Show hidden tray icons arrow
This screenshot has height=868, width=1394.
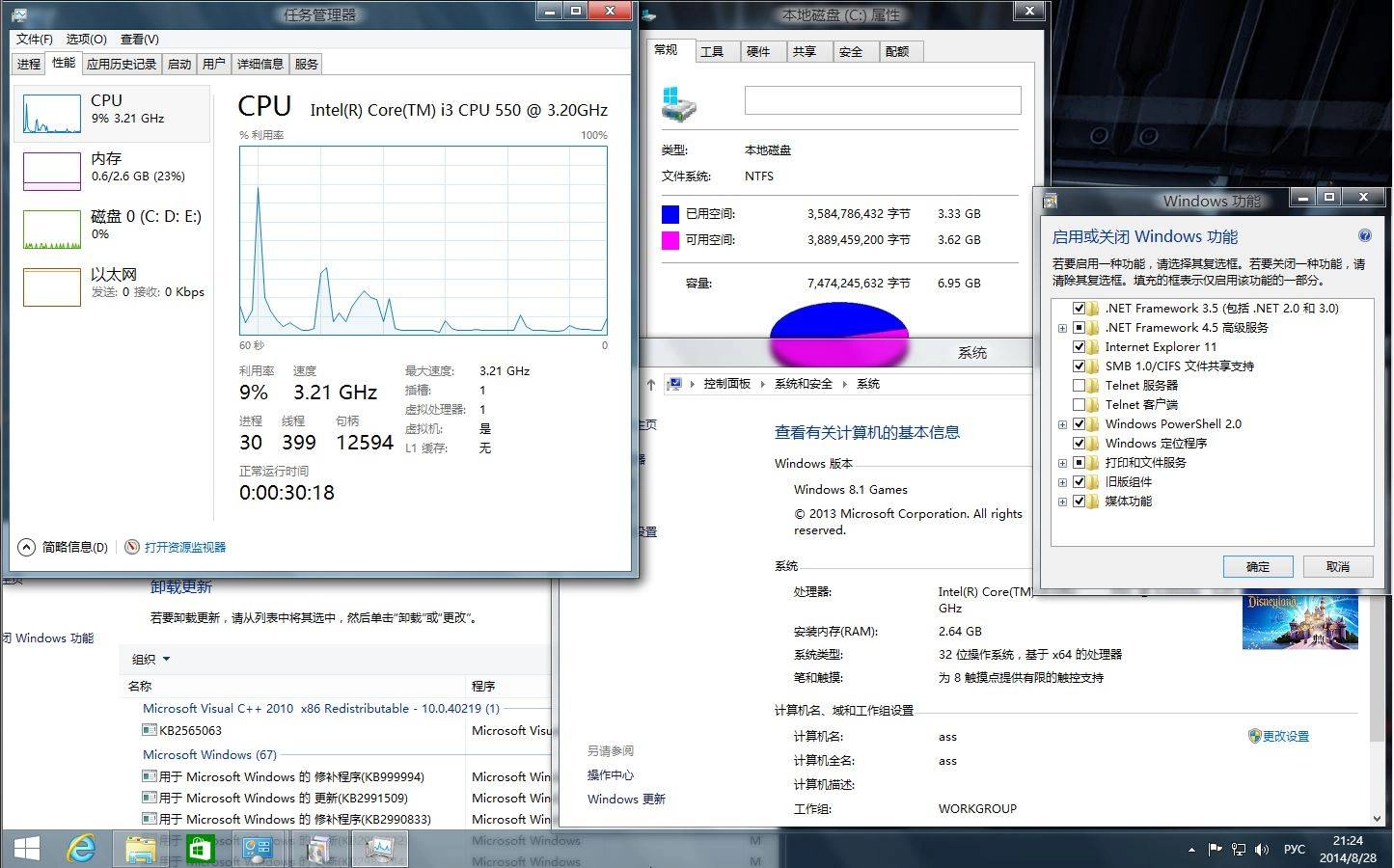coord(1191,850)
